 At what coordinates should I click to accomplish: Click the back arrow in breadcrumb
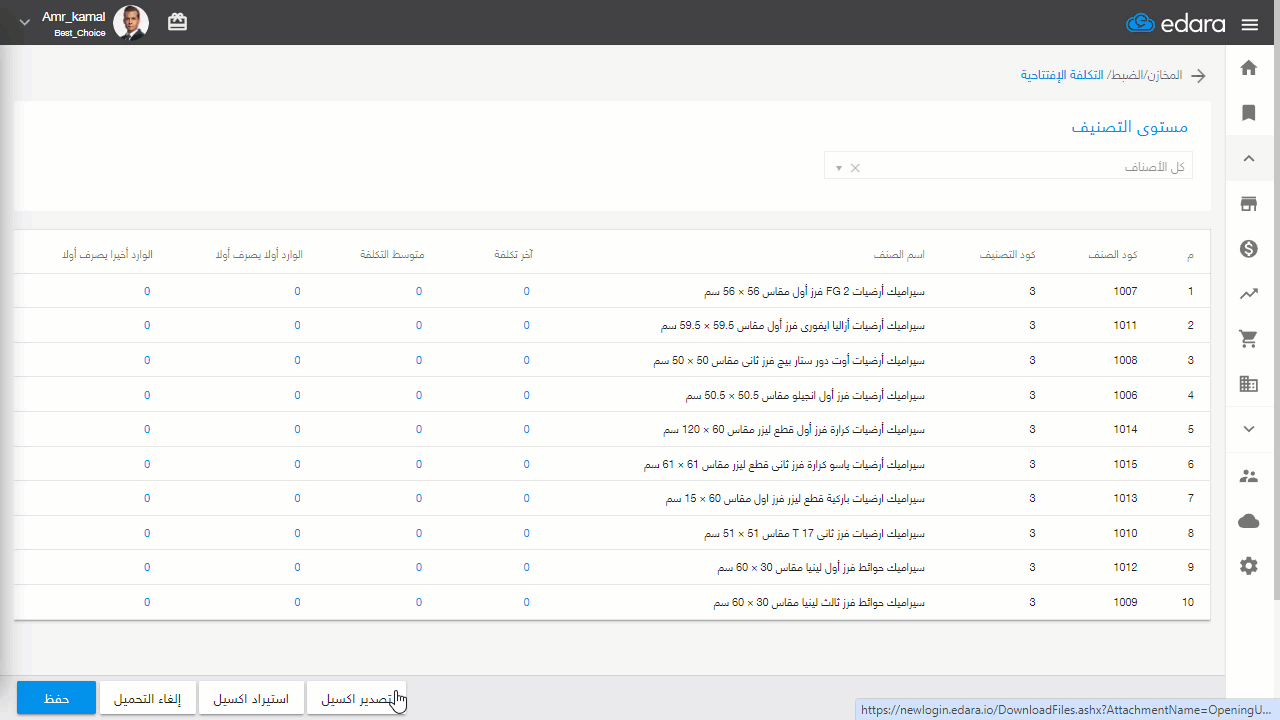1198,76
